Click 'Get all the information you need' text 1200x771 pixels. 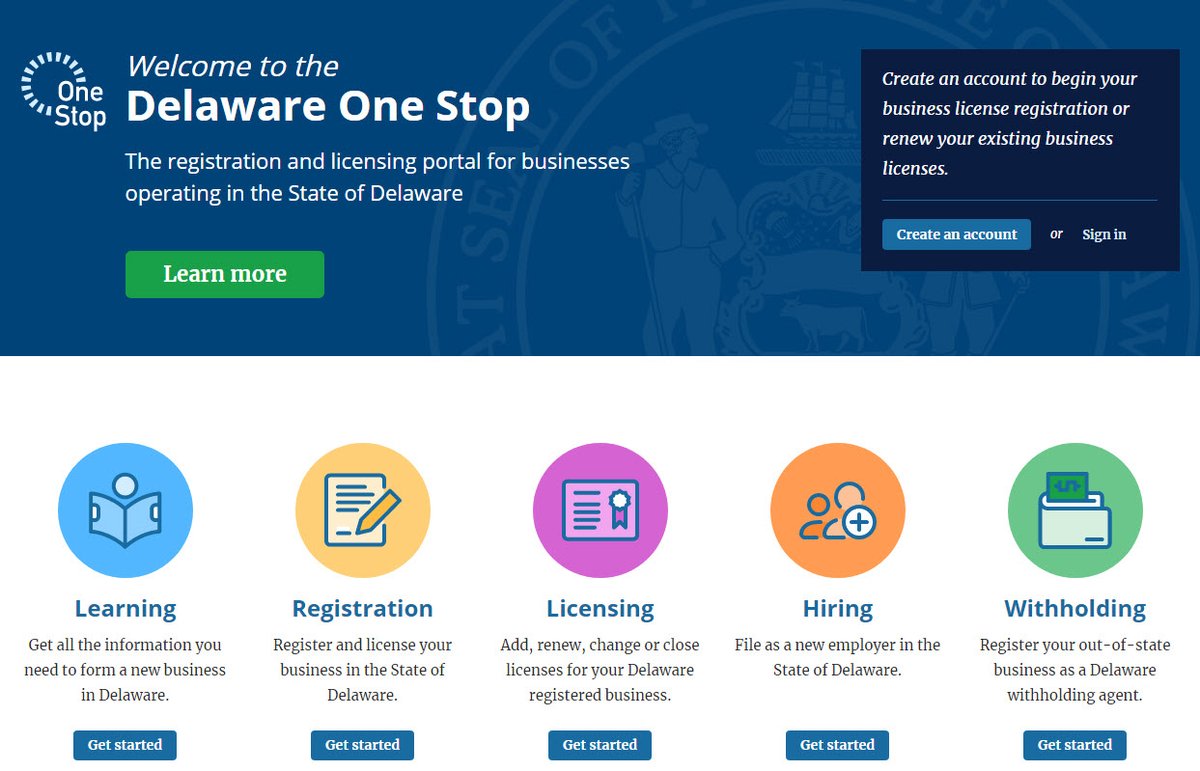click(125, 670)
